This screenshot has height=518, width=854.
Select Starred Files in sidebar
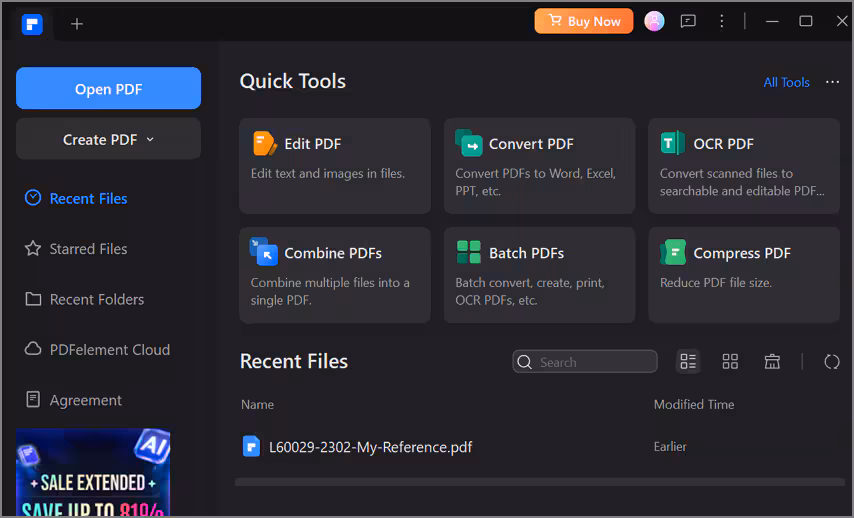click(x=76, y=249)
